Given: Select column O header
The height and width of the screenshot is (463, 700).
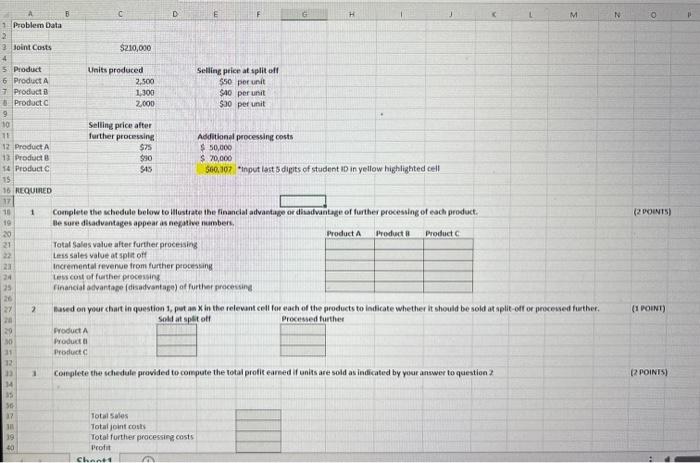Looking at the screenshot, I should click(x=653, y=15).
